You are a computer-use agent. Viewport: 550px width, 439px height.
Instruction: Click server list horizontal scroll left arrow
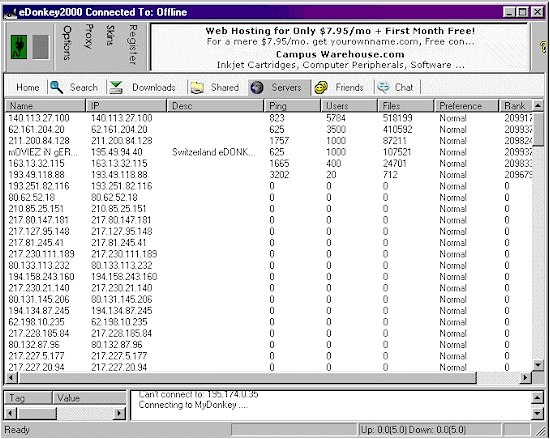11,378
